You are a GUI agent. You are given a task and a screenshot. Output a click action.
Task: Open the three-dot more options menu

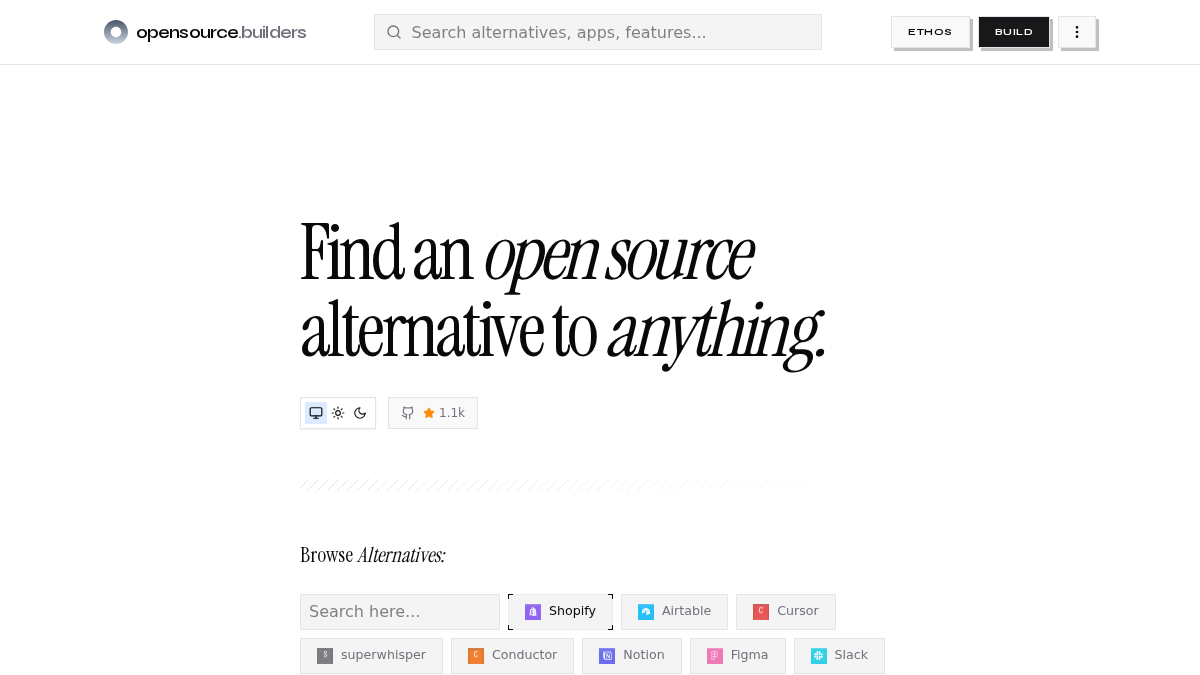tap(1077, 32)
